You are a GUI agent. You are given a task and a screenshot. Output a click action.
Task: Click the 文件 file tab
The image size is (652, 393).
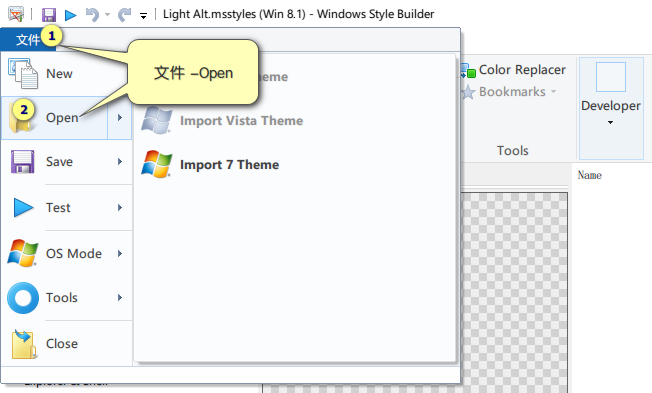click(x=28, y=40)
